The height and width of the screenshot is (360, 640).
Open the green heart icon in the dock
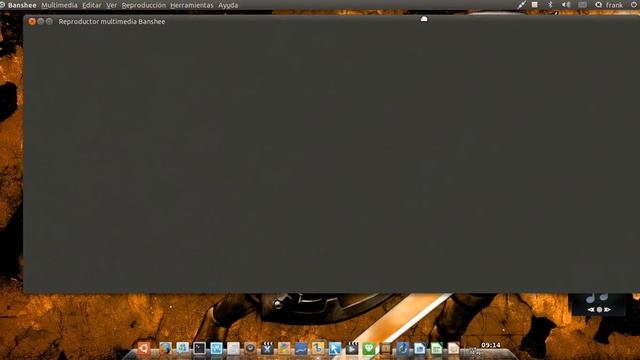tap(369, 348)
